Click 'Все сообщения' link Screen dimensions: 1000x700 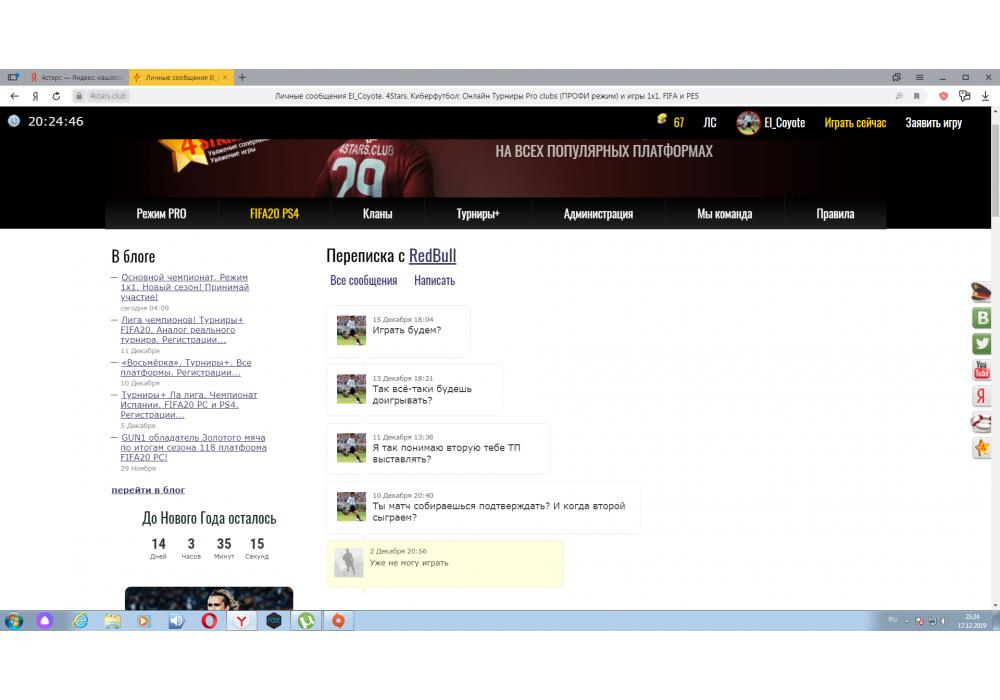click(364, 281)
